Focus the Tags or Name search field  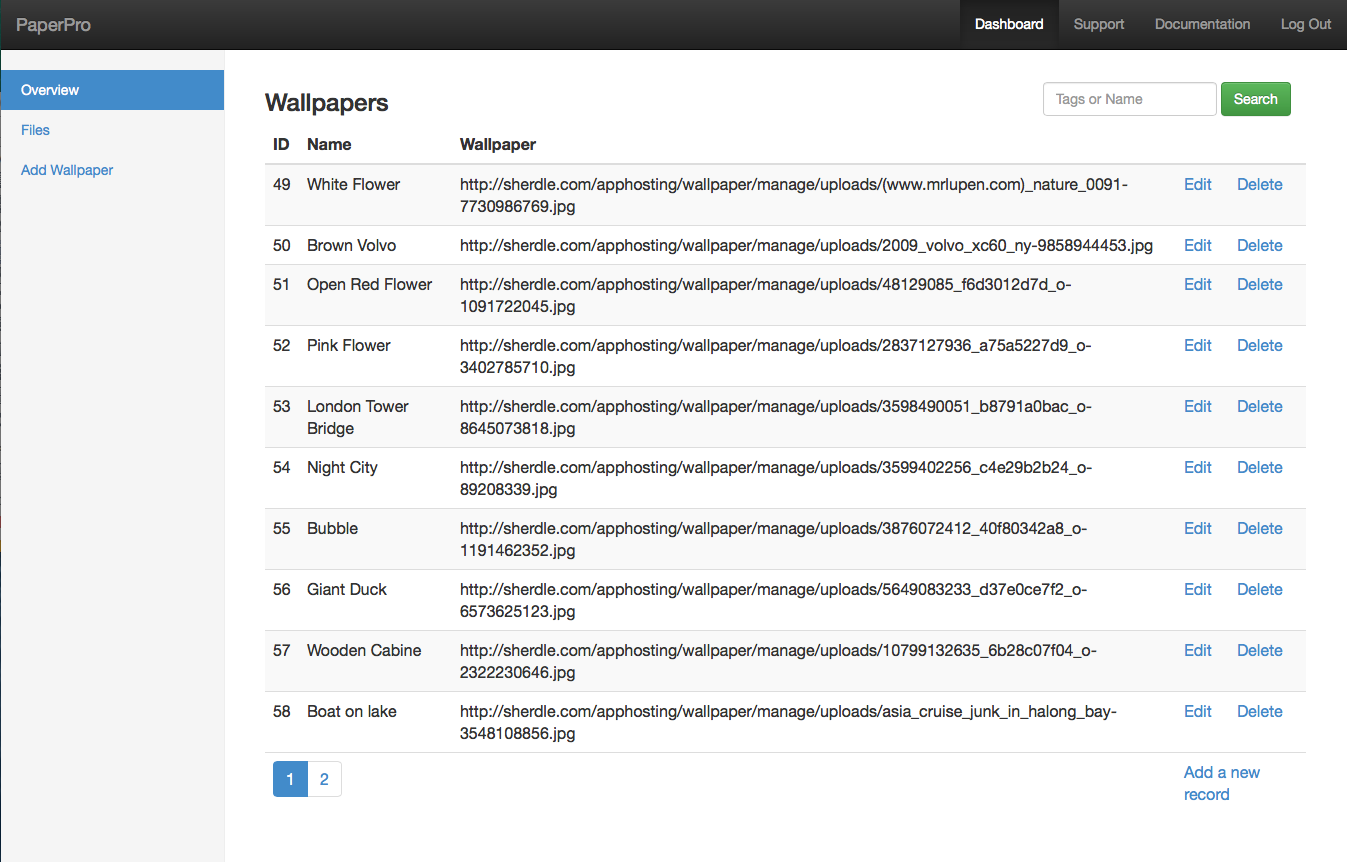click(1129, 99)
